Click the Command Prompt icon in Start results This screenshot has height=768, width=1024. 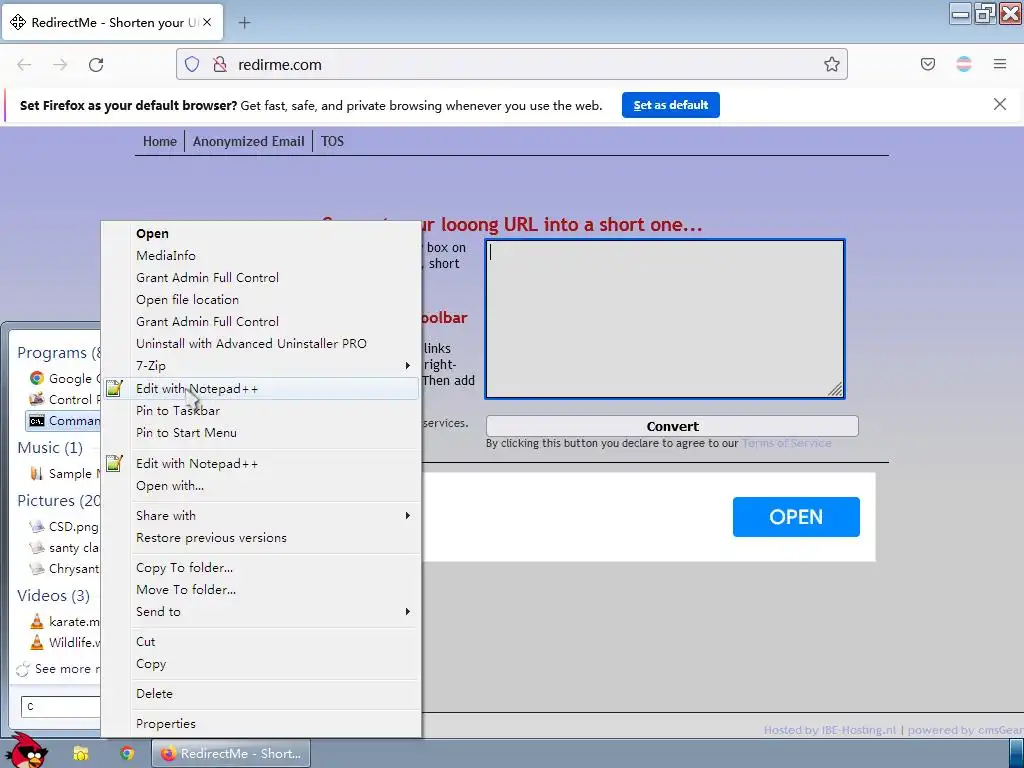pyautogui.click(x=37, y=421)
